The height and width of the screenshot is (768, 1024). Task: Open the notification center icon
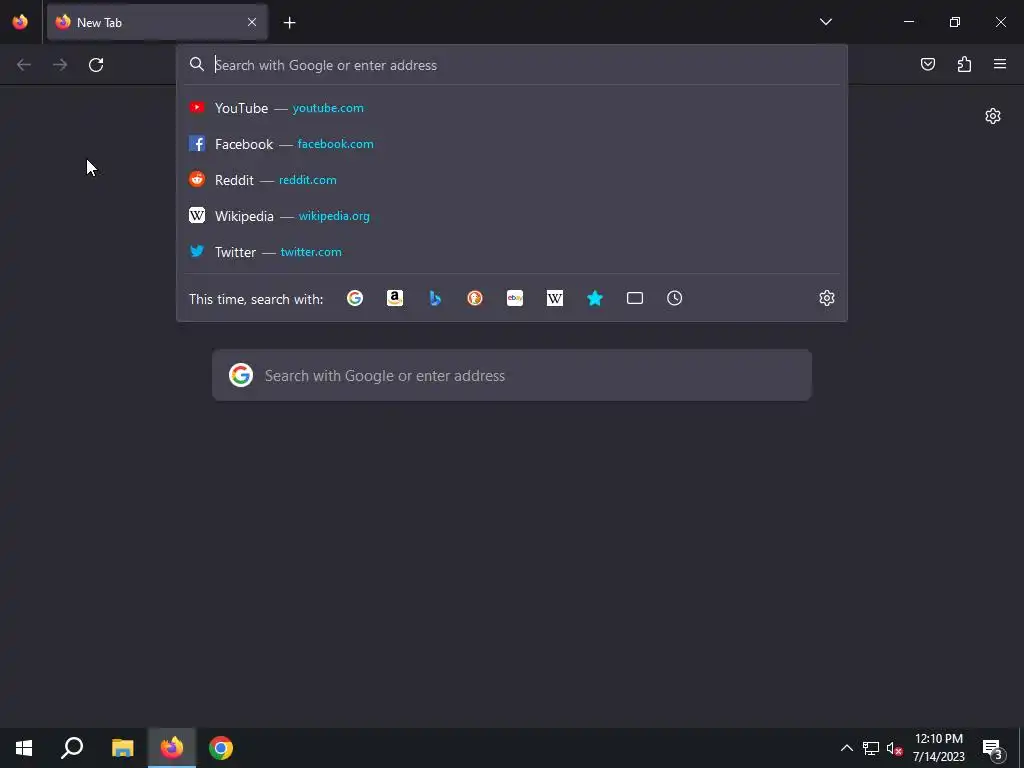(992, 749)
